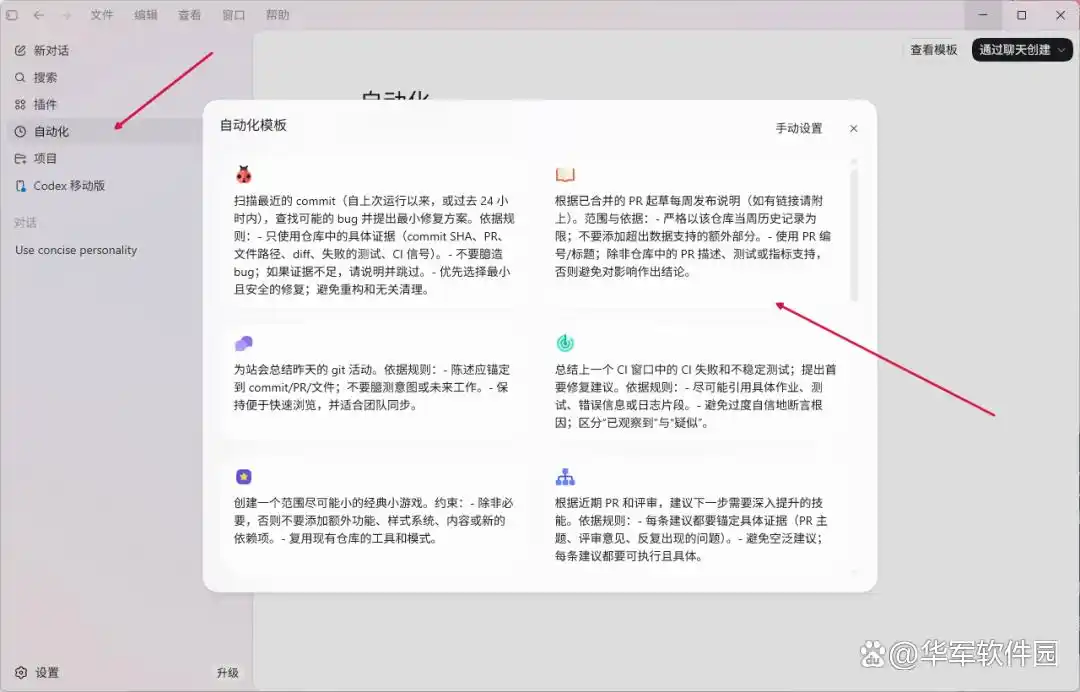Click the 新对话 pencil icon
This screenshot has width=1080, height=692.
[21, 50]
